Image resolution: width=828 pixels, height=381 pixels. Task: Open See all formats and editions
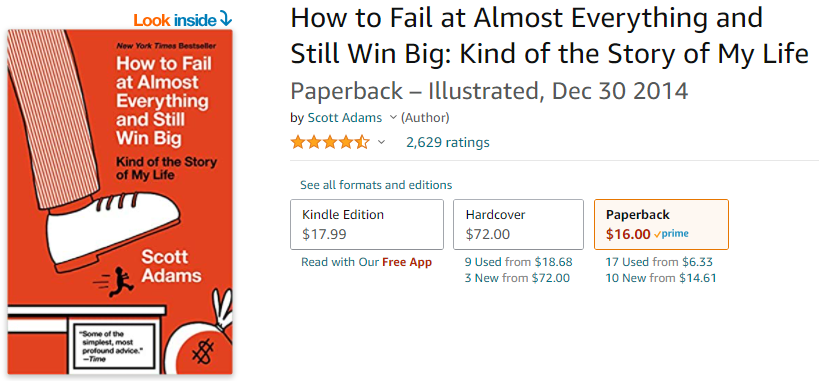click(x=376, y=185)
